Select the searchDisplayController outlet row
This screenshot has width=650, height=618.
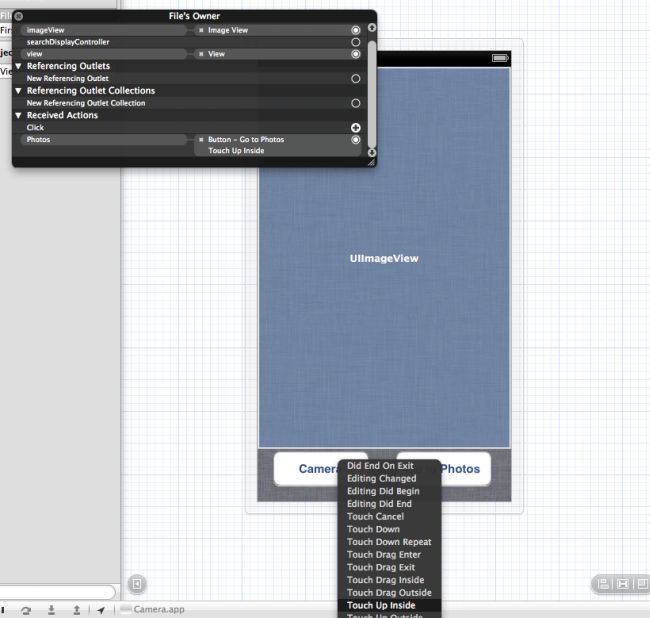189,42
